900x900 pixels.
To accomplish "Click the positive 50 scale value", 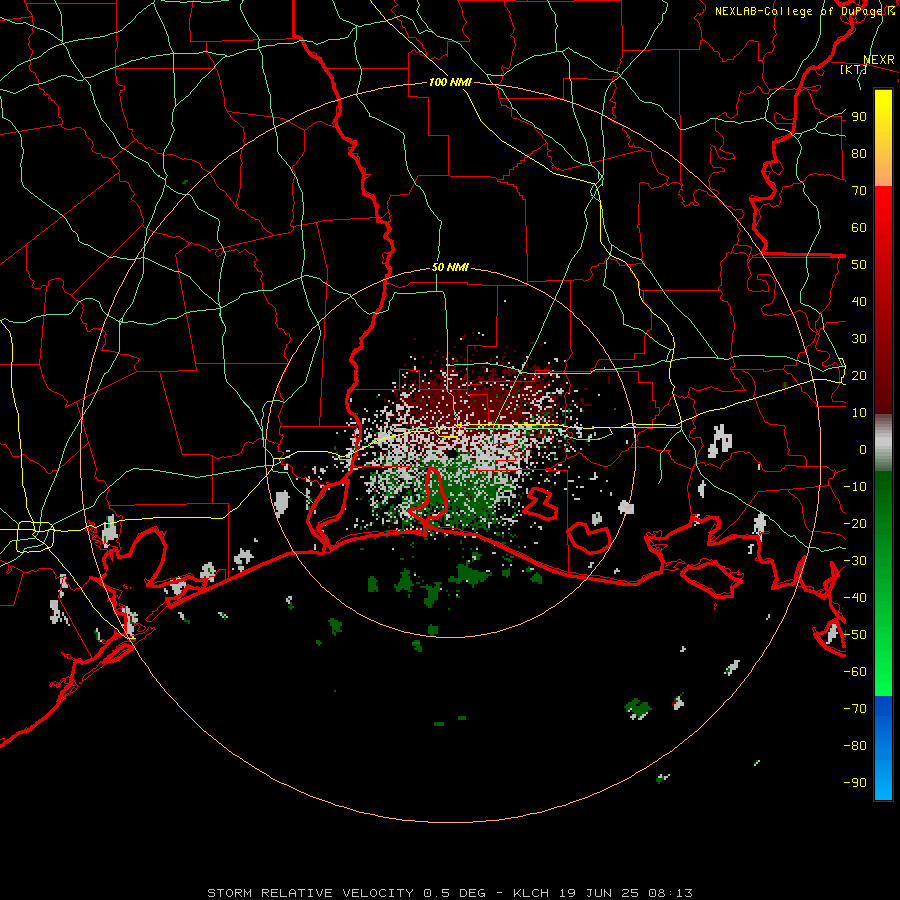I will pyautogui.click(x=859, y=265).
